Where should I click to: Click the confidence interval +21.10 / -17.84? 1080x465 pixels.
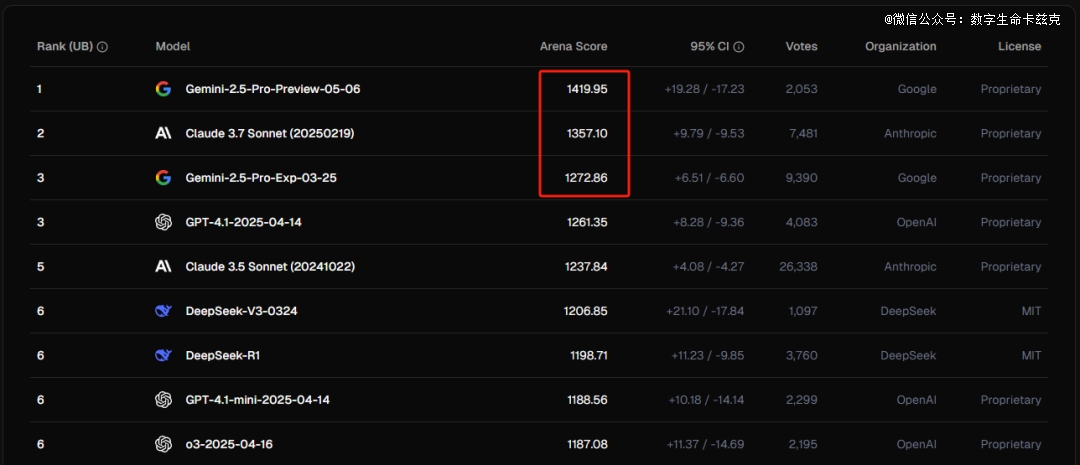click(x=705, y=311)
